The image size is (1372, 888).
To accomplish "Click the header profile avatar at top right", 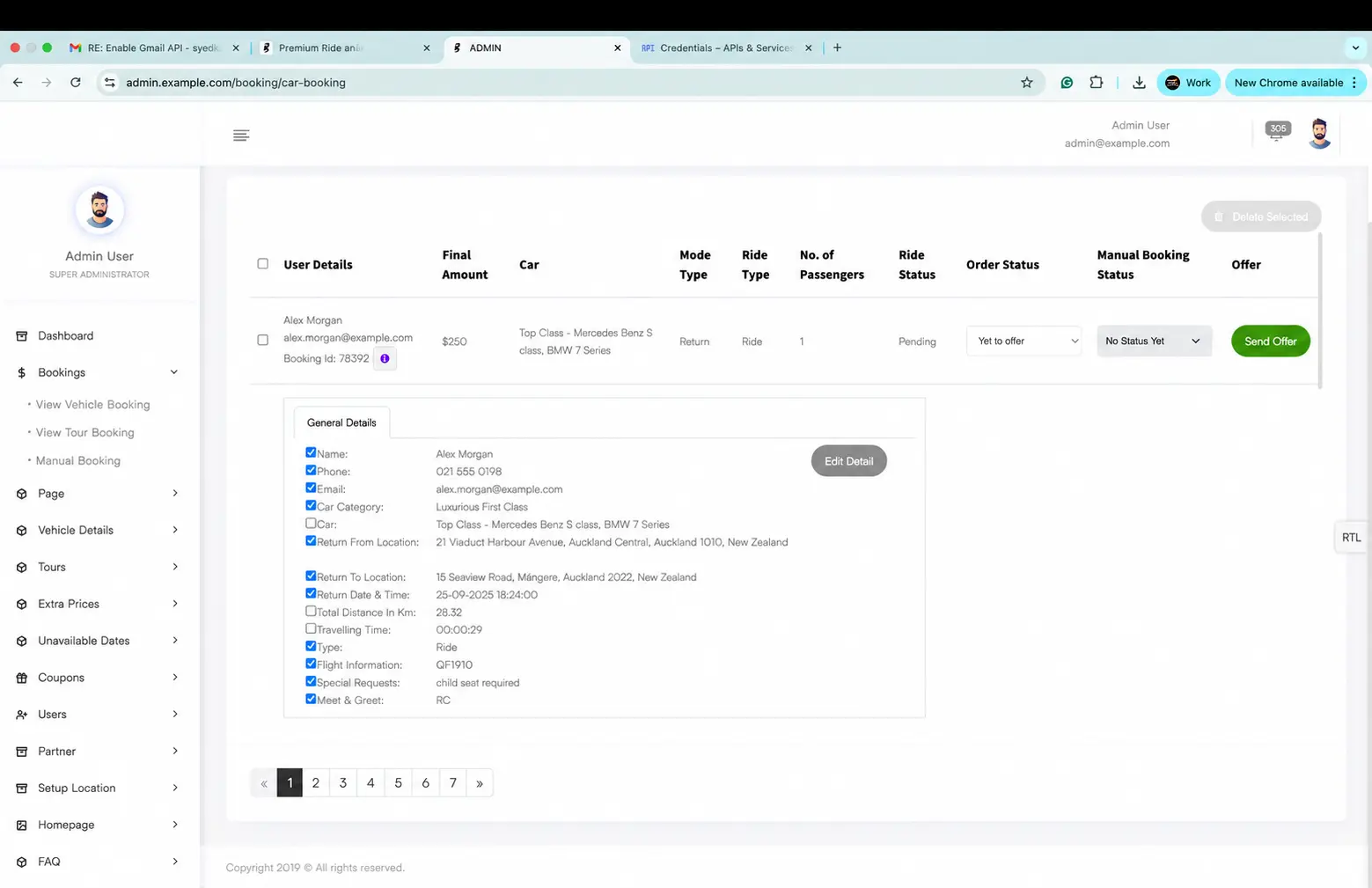I will point(1318,134).
